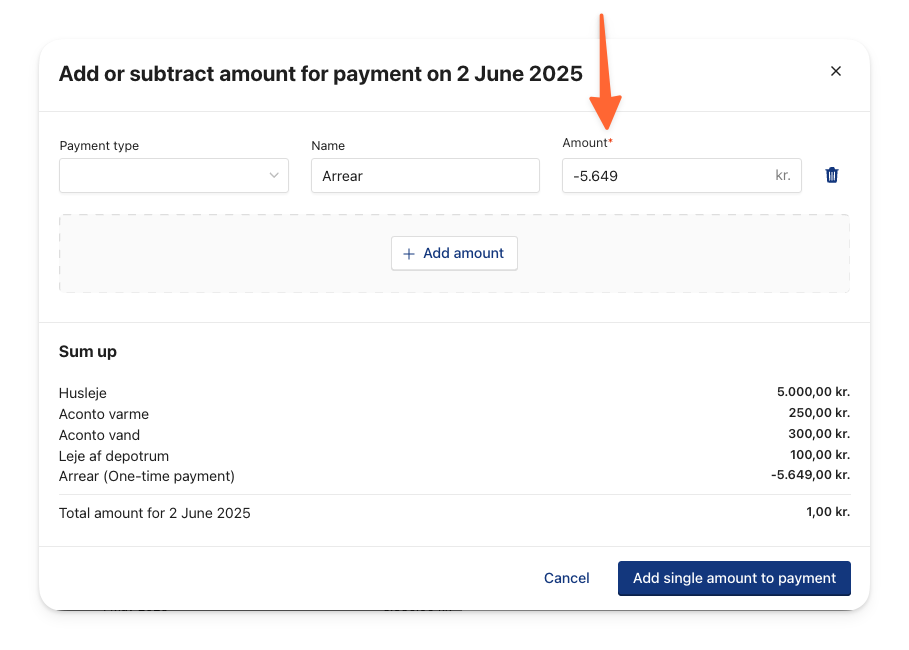Select the Aconto vand summary line
909x650 pixels.
454,434
